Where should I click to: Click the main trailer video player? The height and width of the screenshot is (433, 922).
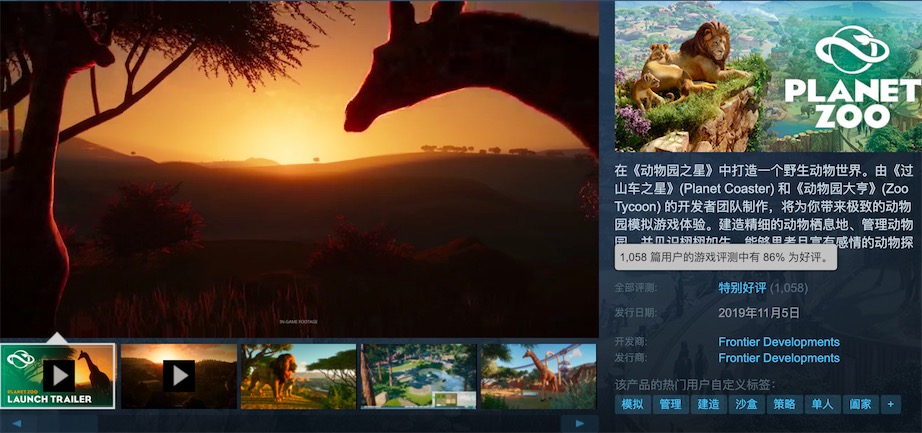[x=299, y=168]
